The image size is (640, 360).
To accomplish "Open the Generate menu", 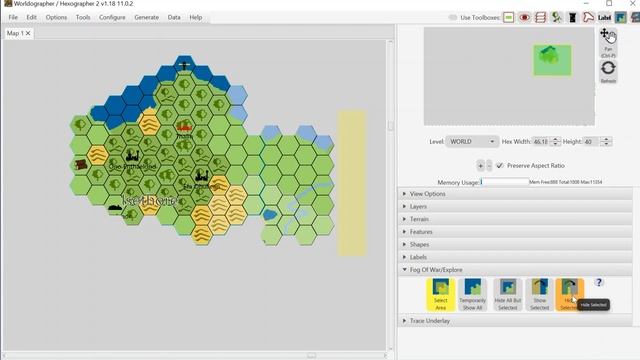I will pos(147,18).
